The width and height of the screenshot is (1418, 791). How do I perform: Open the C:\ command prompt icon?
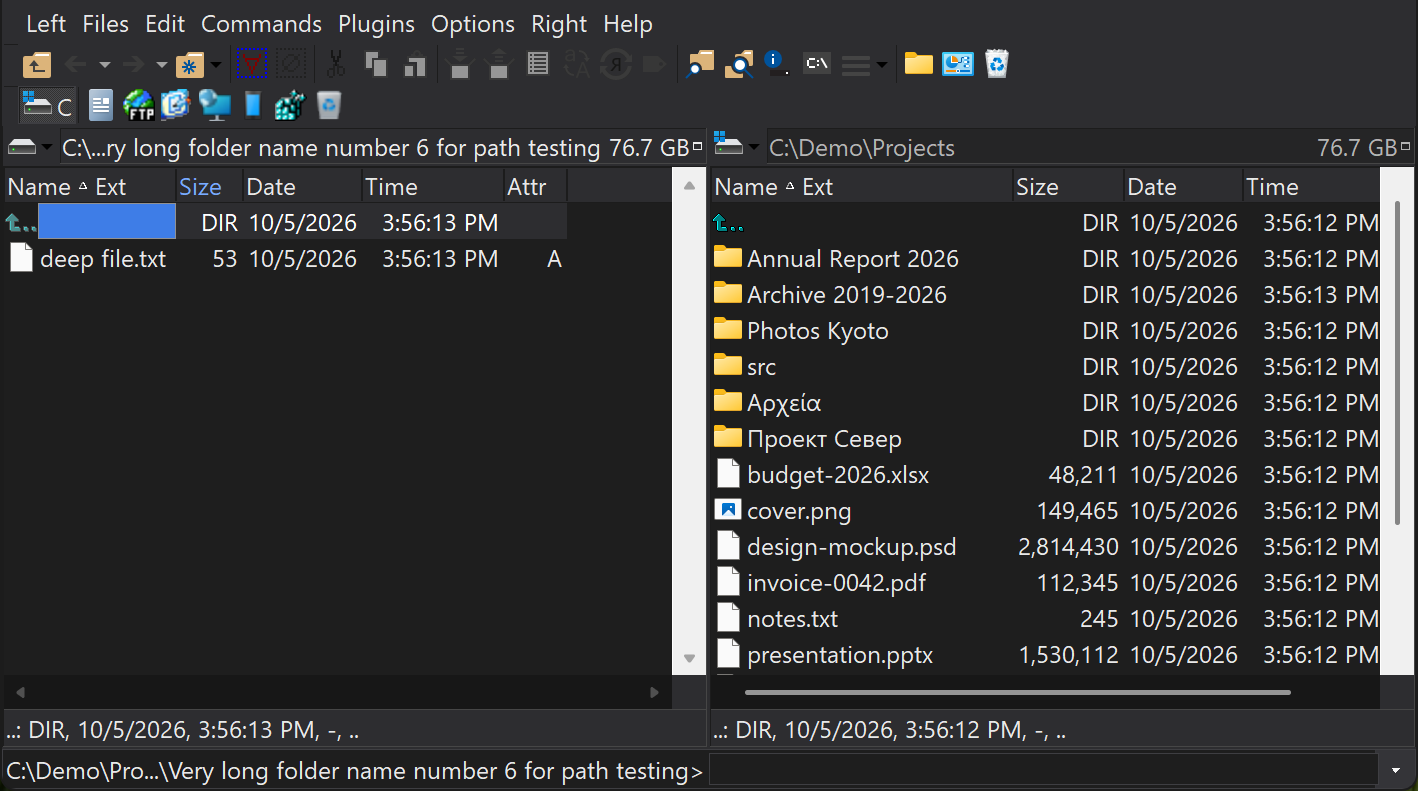coord(817,64)
